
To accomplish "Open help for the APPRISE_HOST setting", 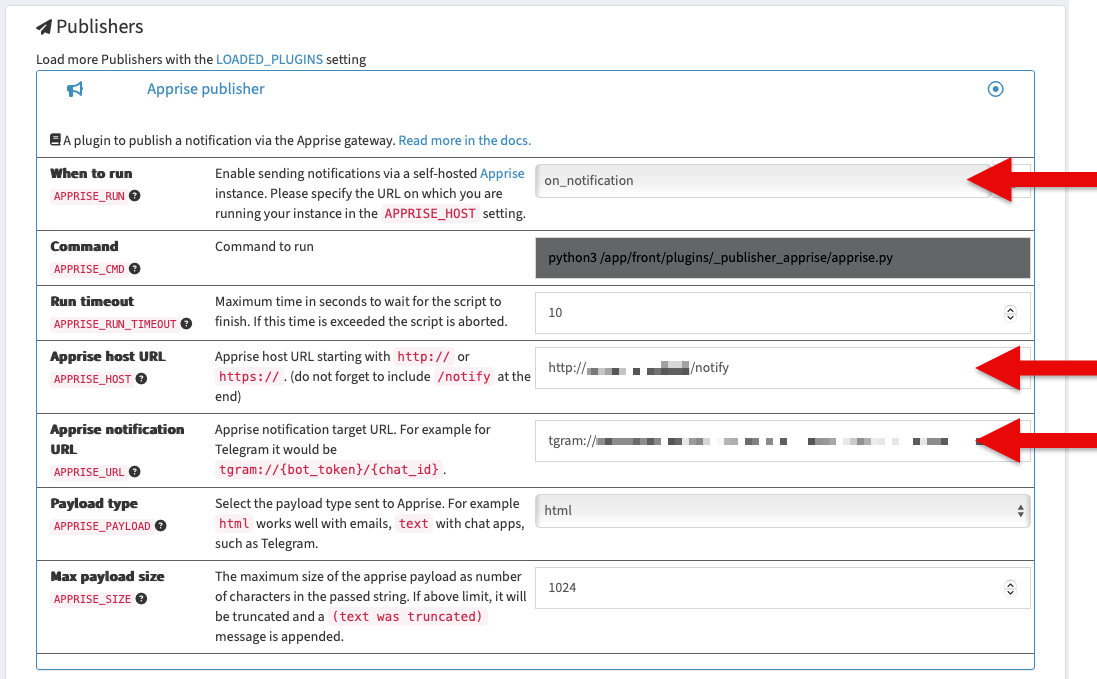I will 139,380.
